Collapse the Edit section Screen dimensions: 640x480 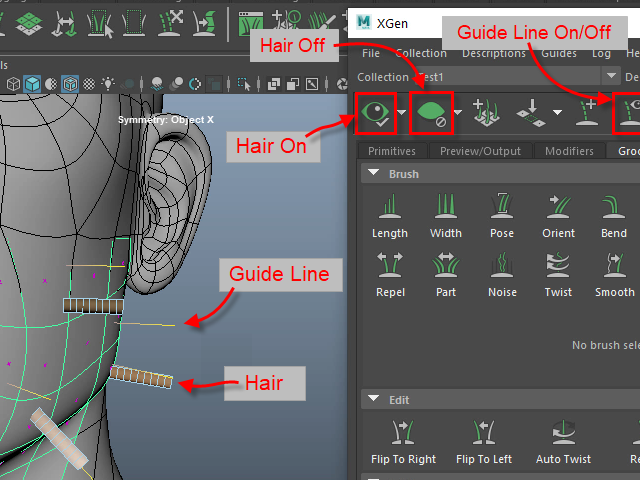[x=373, y=400]
